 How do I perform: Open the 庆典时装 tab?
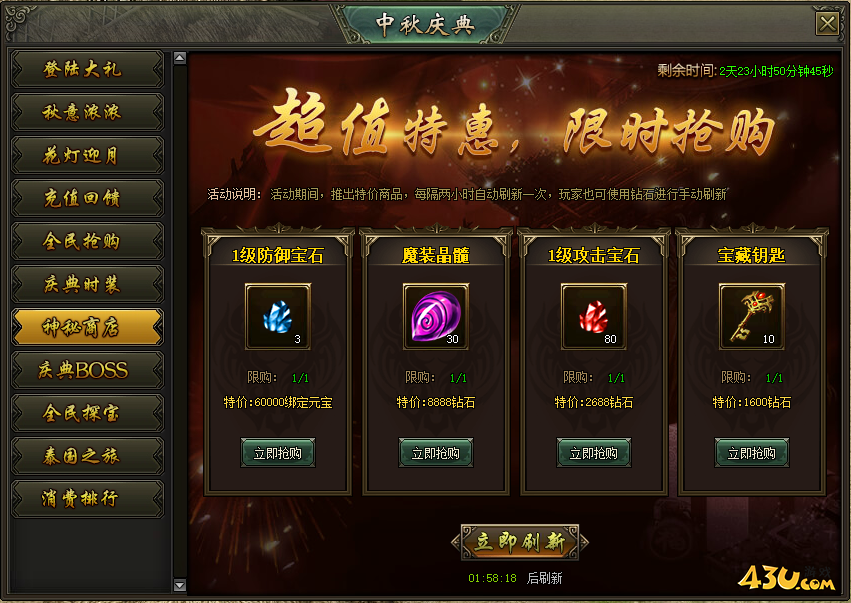87,284
